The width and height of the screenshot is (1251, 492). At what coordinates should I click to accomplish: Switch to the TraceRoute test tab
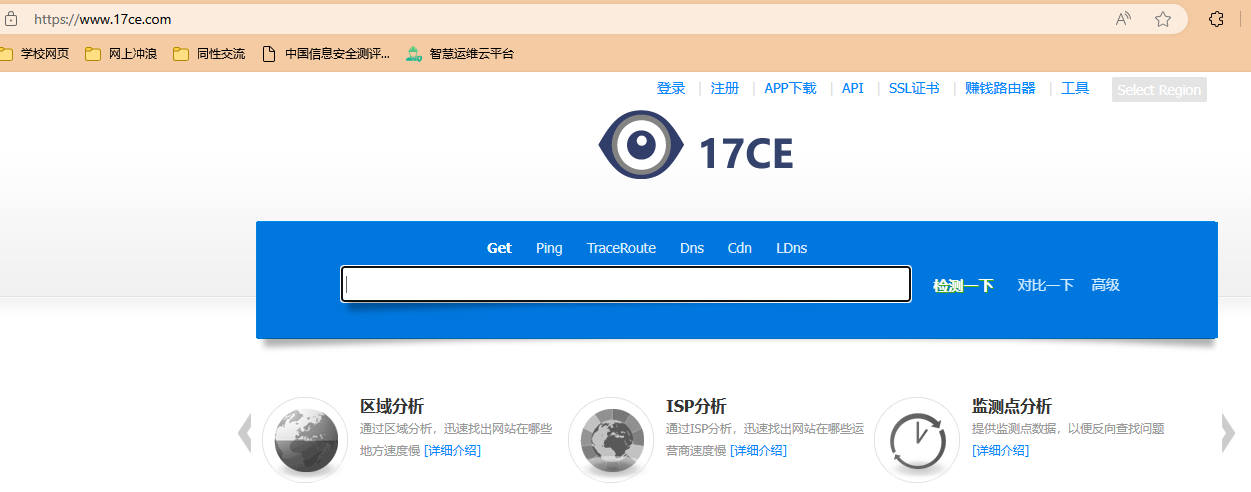[x=621, y=248]
